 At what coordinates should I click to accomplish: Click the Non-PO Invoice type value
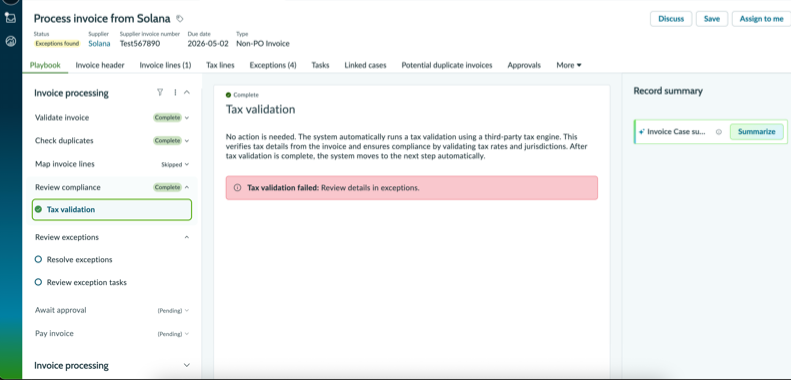point(263,43)
